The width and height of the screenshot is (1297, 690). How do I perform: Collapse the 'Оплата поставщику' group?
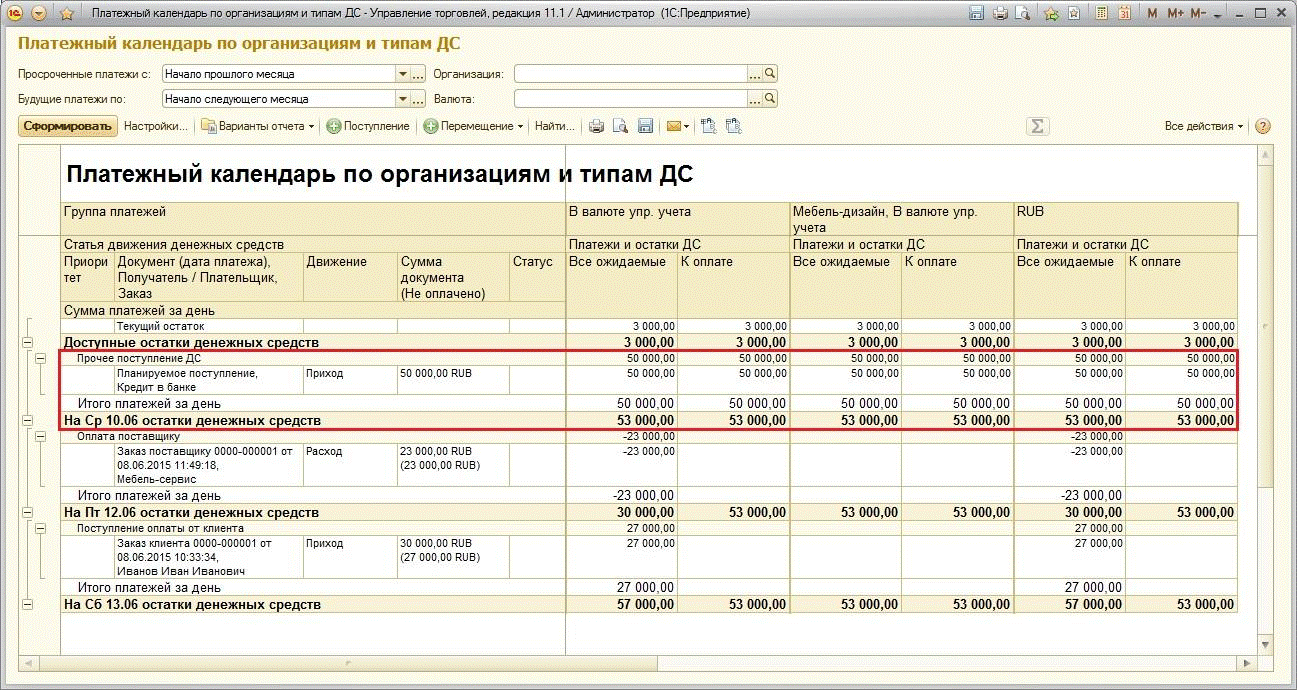[41, 436]
